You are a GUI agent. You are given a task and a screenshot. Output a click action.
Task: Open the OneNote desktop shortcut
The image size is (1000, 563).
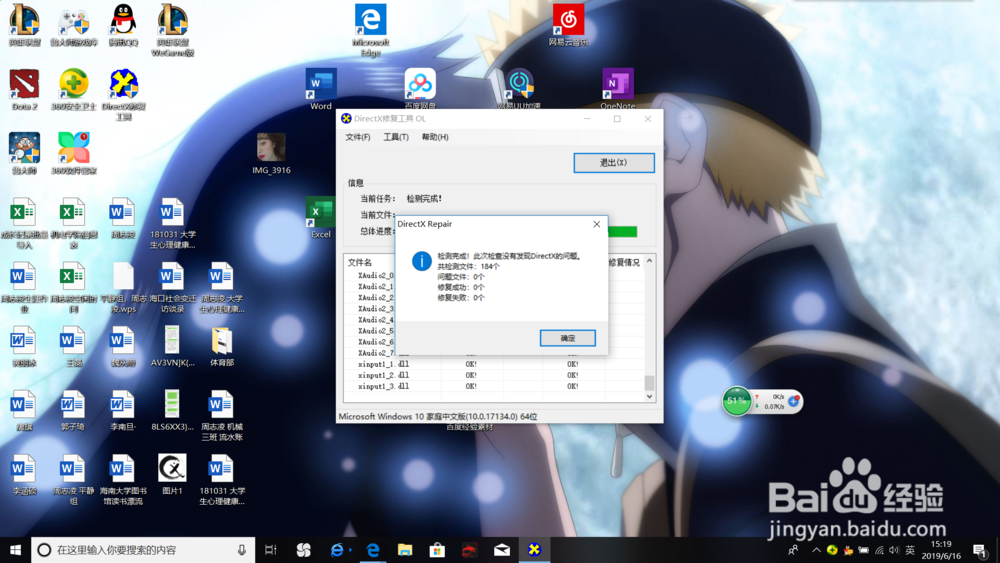(618, 89)
